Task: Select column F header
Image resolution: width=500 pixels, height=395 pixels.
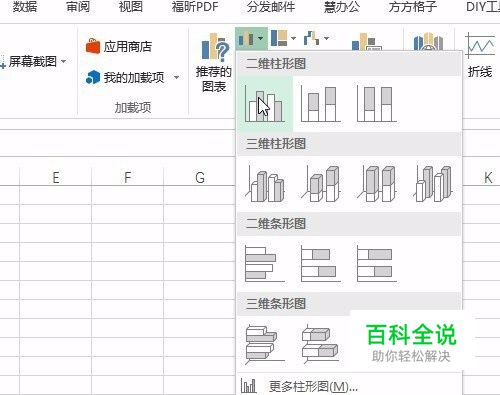Action: pos(127,177)
